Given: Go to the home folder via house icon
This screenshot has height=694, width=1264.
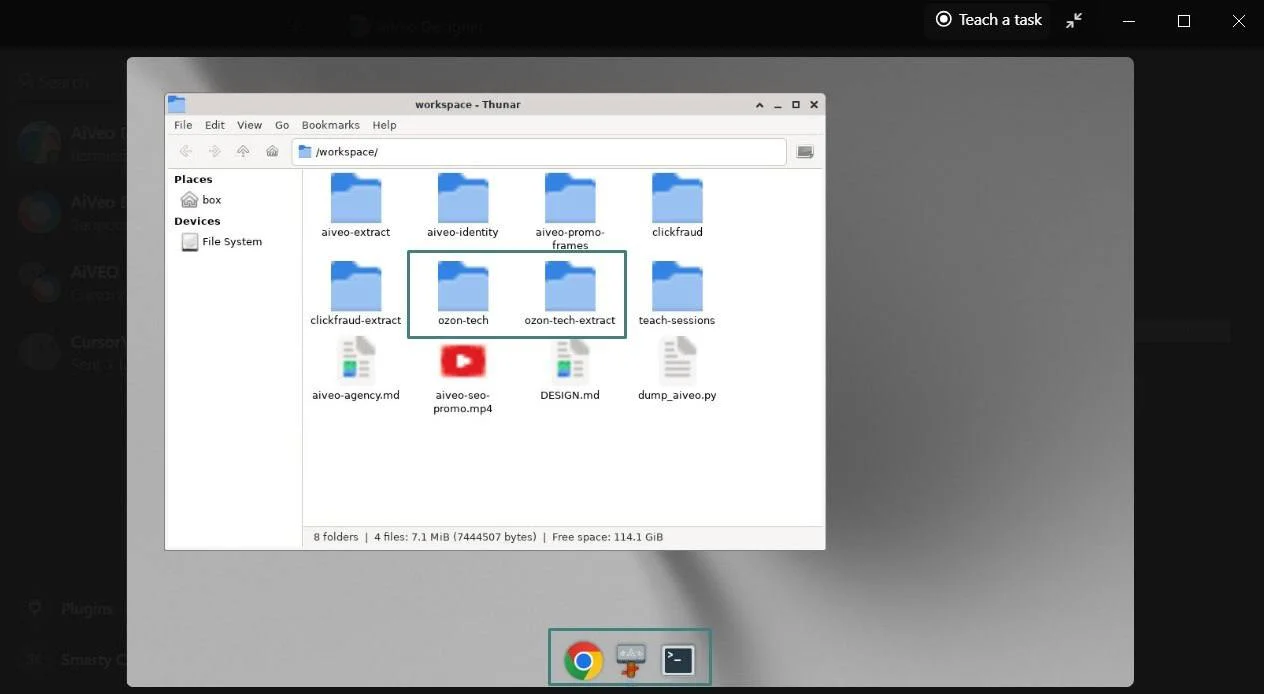Looking at the screenshot, I should [272, 151].
